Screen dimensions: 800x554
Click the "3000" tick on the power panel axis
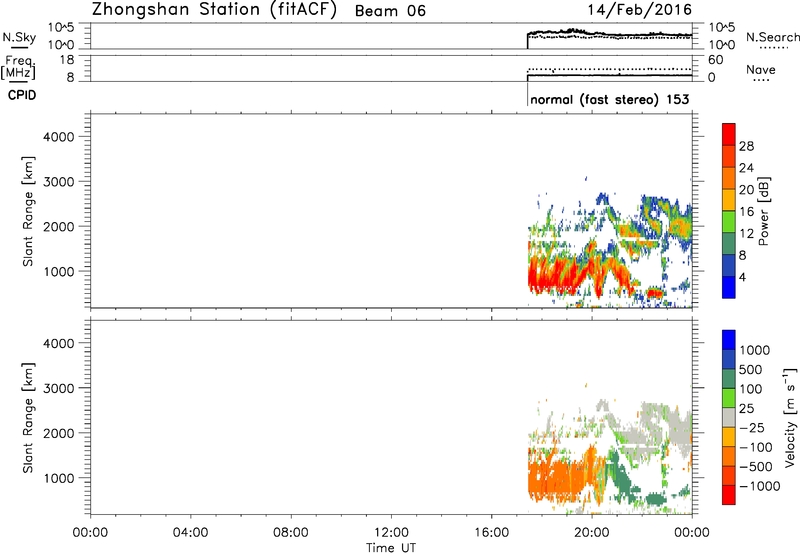pyautogui.click(x=59, y=182)
